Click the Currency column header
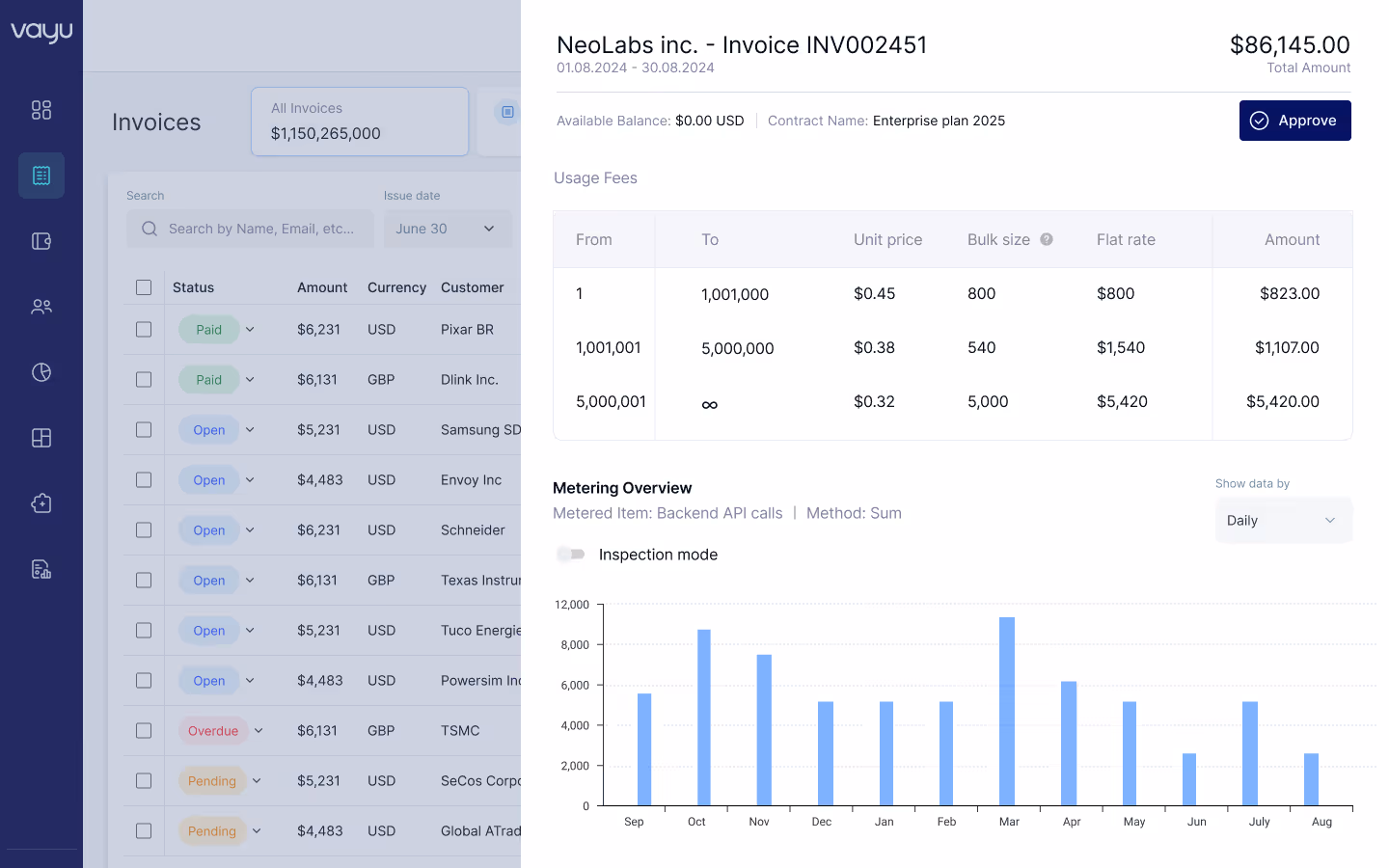The height and width of the screenshot is (868, 1389). point(396,287)
